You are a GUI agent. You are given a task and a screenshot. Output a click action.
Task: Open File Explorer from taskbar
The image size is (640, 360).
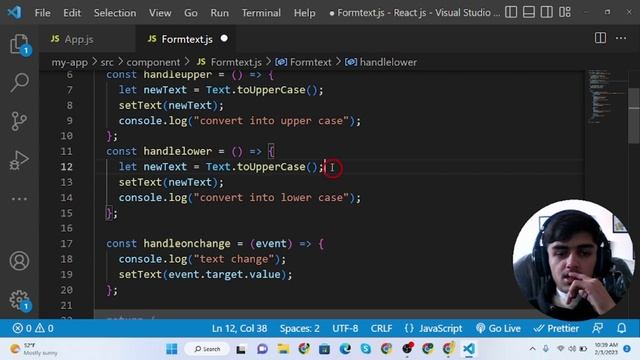(x=283, y=349)
